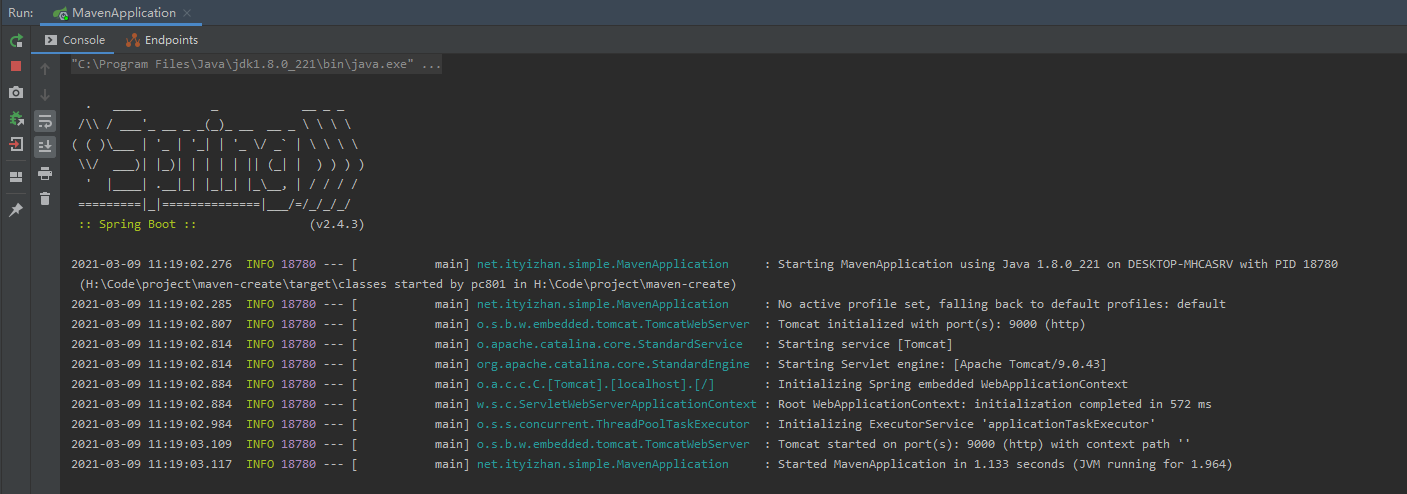Click 'Root WebApplicationContext: initialization completed' message
This screenshot has height=494, width=1407.
pyautogui.click(x=995, y=404)
